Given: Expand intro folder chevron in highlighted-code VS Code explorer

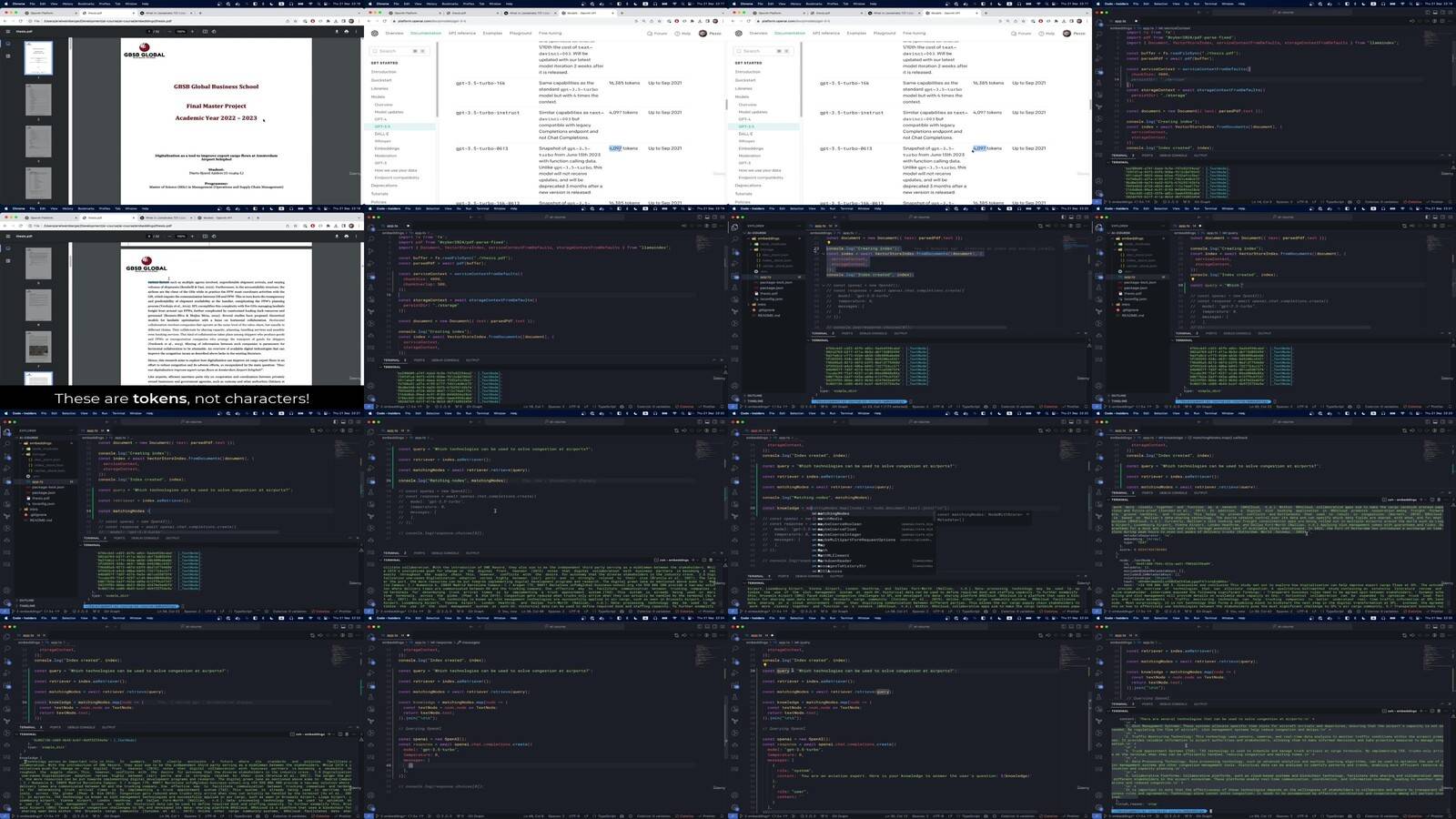Looking at the screenshot, I should (749, 305).
